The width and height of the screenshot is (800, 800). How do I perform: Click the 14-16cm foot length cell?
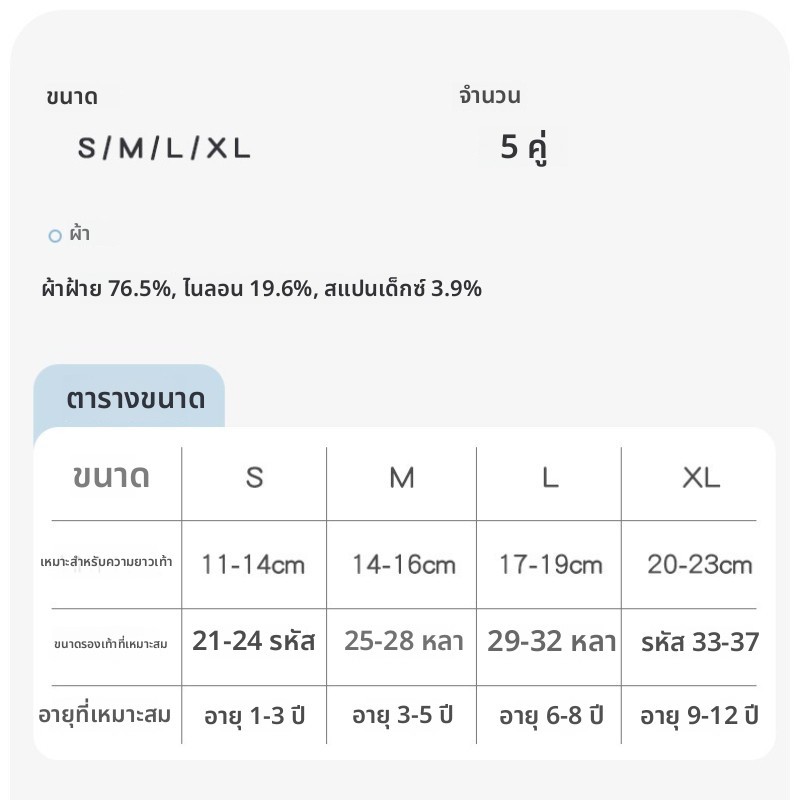(404, 565)
